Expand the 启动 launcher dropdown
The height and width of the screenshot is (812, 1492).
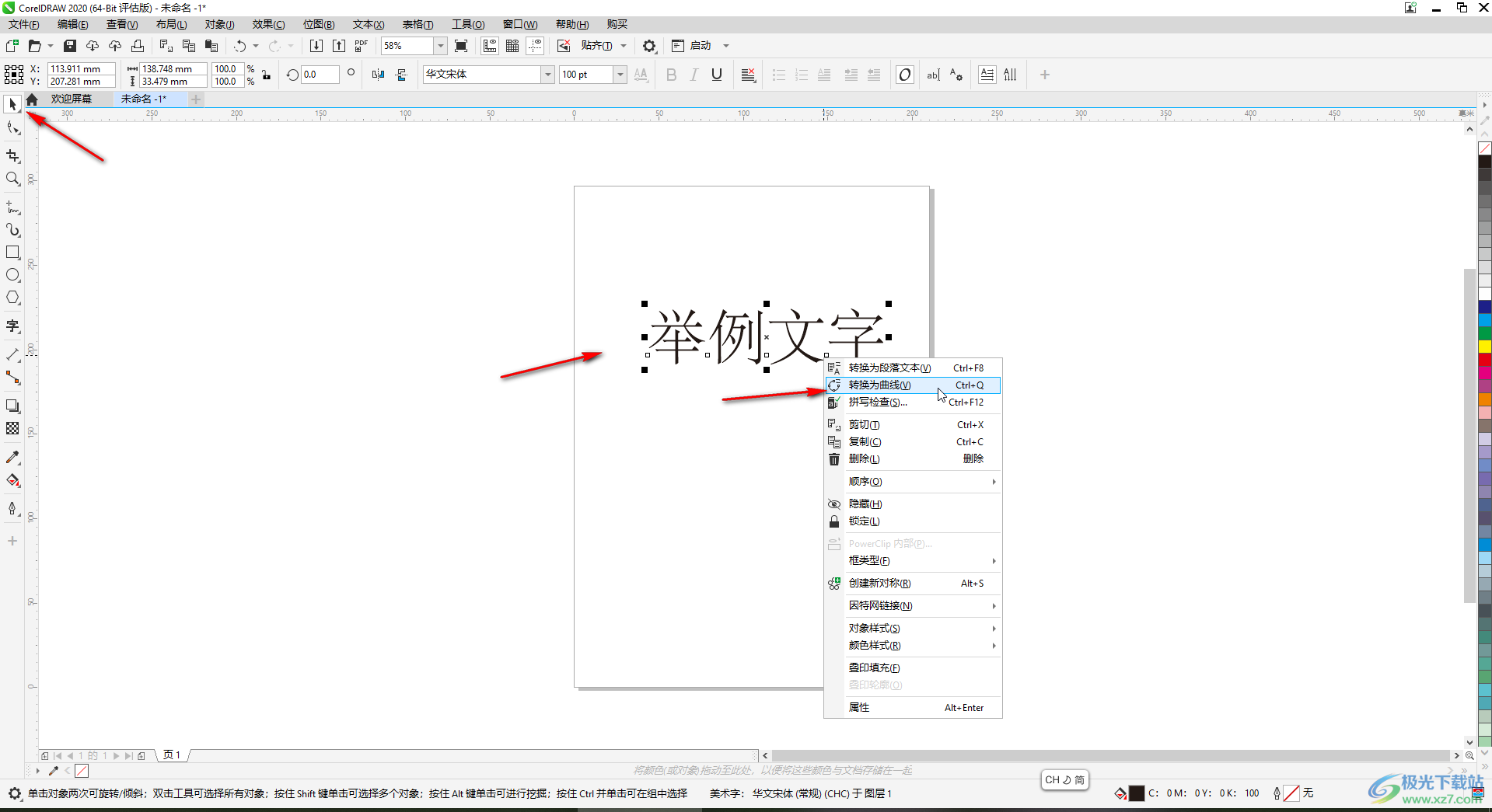726,46
